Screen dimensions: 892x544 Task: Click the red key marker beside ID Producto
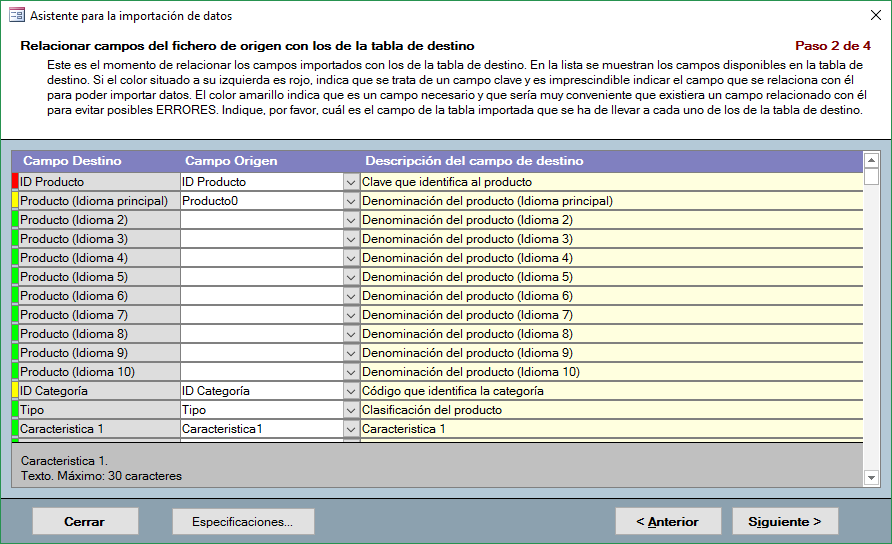[x=15, y=182]
